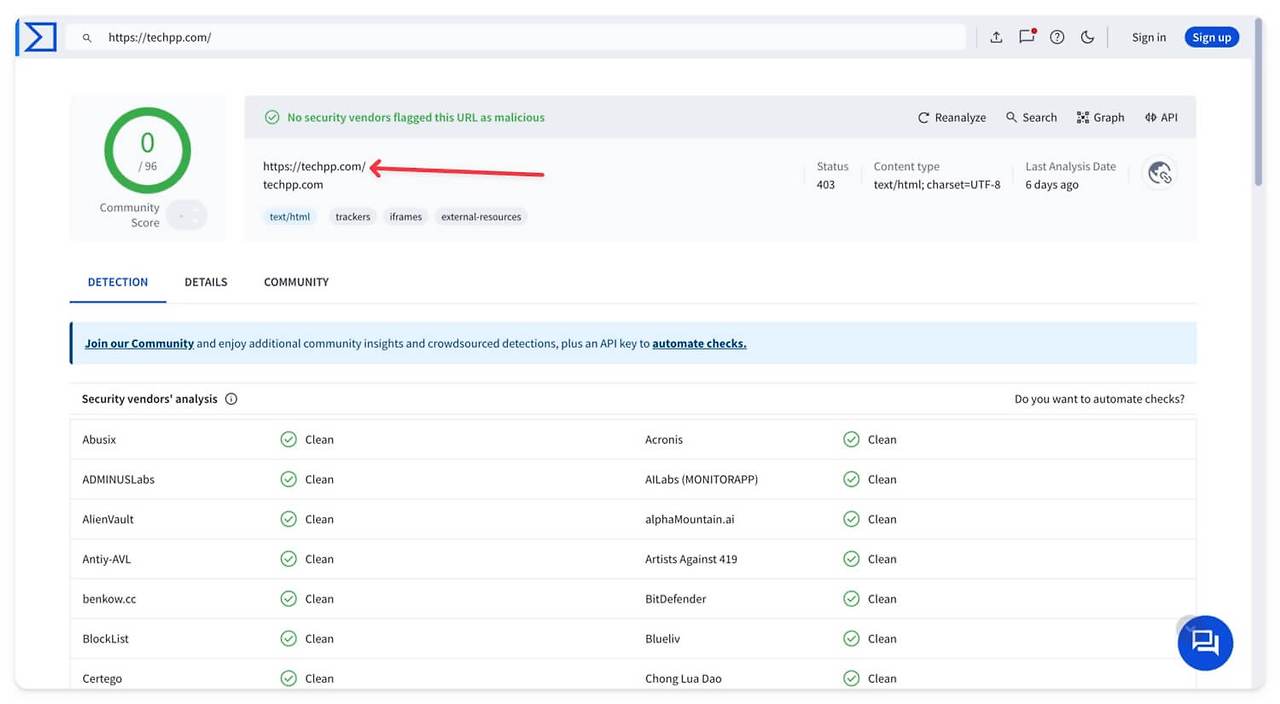The height and width of the screenshot is (704, 1280).
Task: Click the Clean check icon for Blueliv
Action: 851,639
